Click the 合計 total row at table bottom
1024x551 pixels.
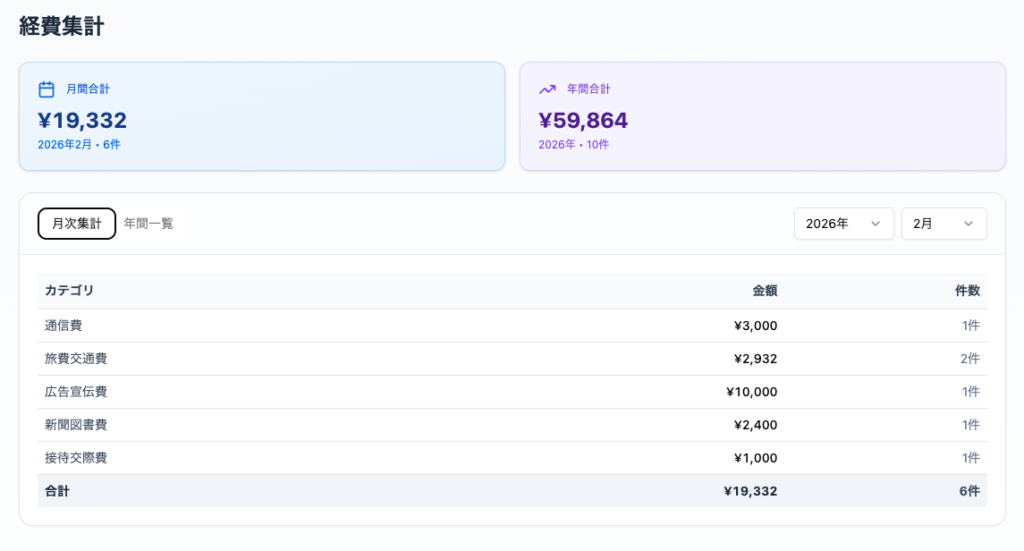pyautogui.click(x=58, y=491)
